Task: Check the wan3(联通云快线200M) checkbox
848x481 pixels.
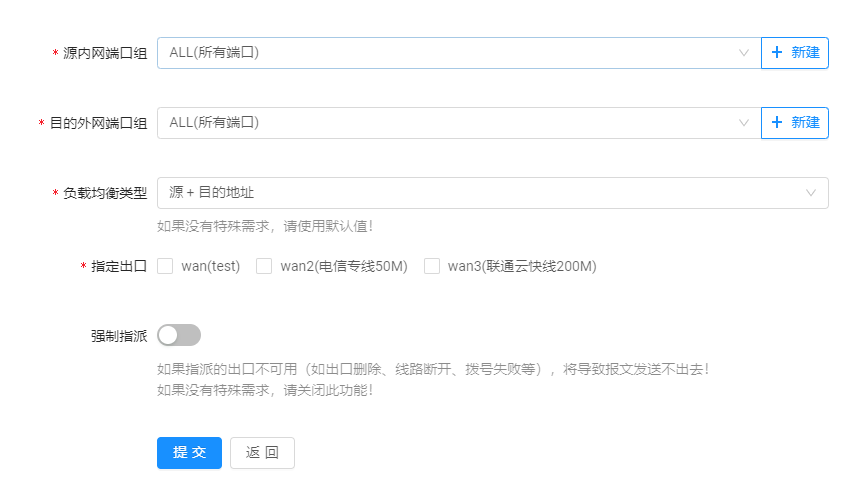Action: 432,266
